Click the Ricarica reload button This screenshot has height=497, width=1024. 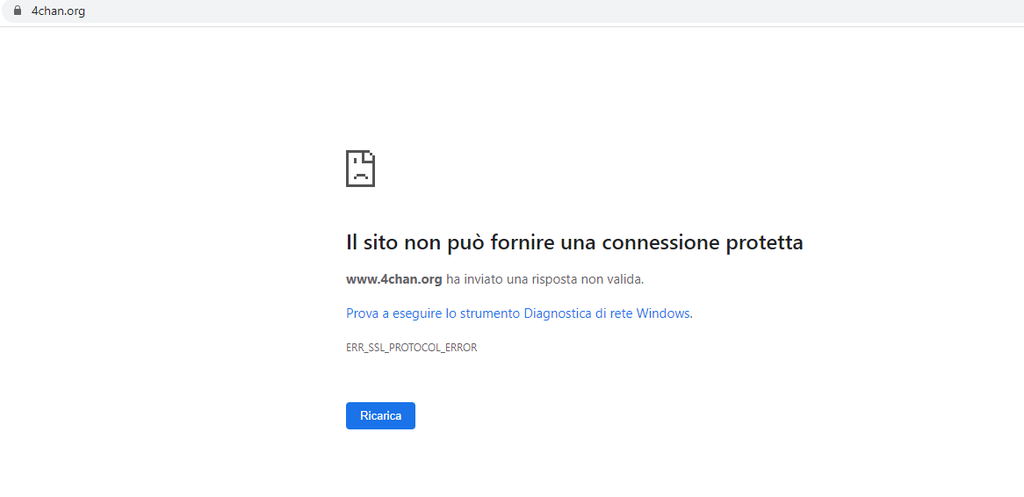[381, 415]
